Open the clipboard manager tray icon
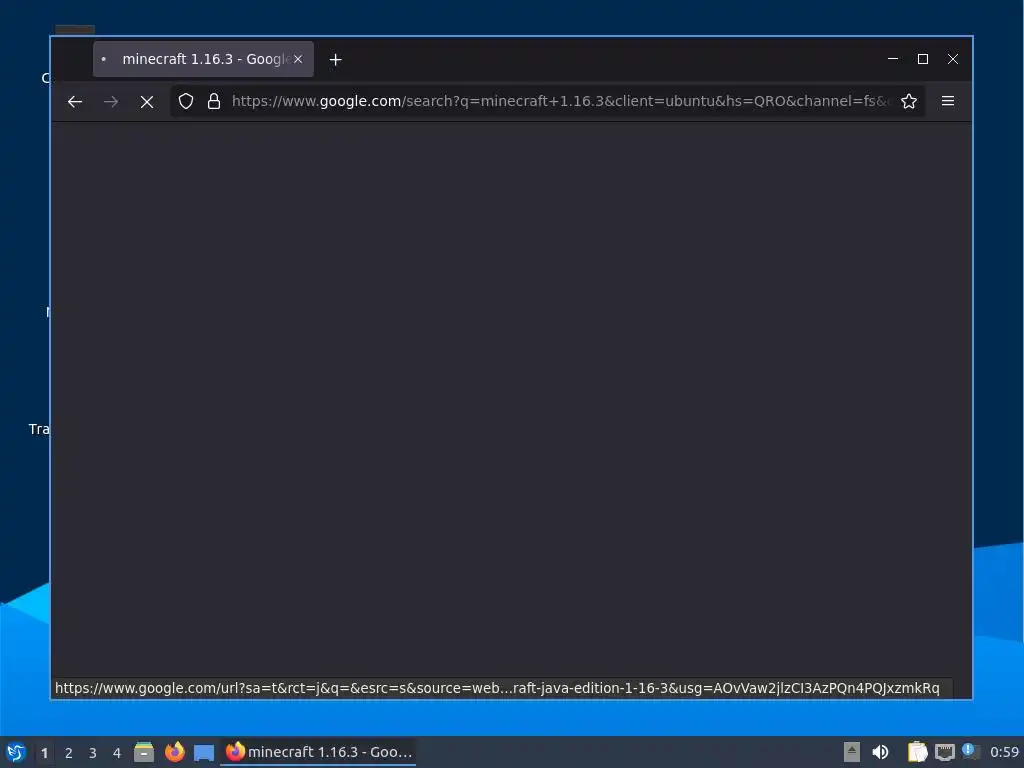1024x768 pixels. pos(918,752)
